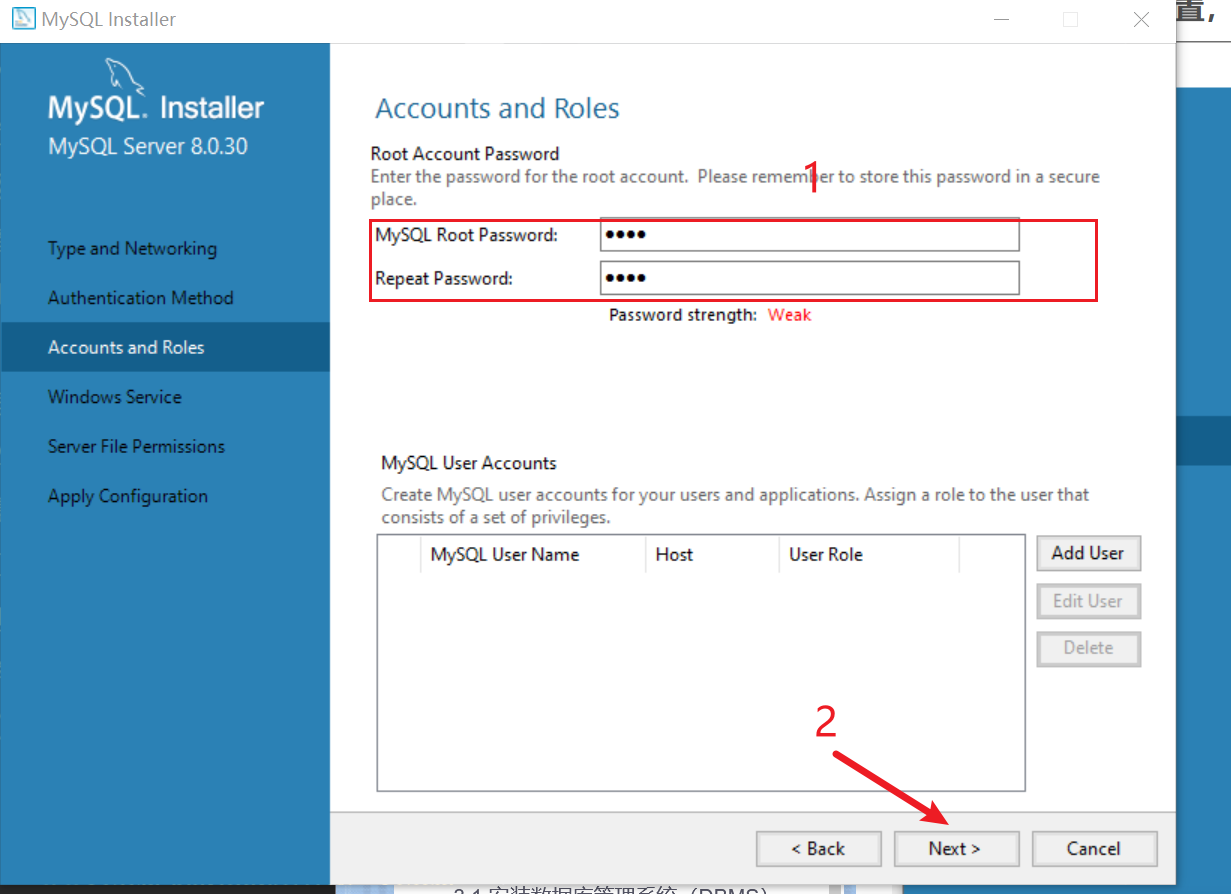Viewport: 1231px width, 894px height.
Task: Click the Add User button
Action: pyautogui.click(x=1088, y=553)
